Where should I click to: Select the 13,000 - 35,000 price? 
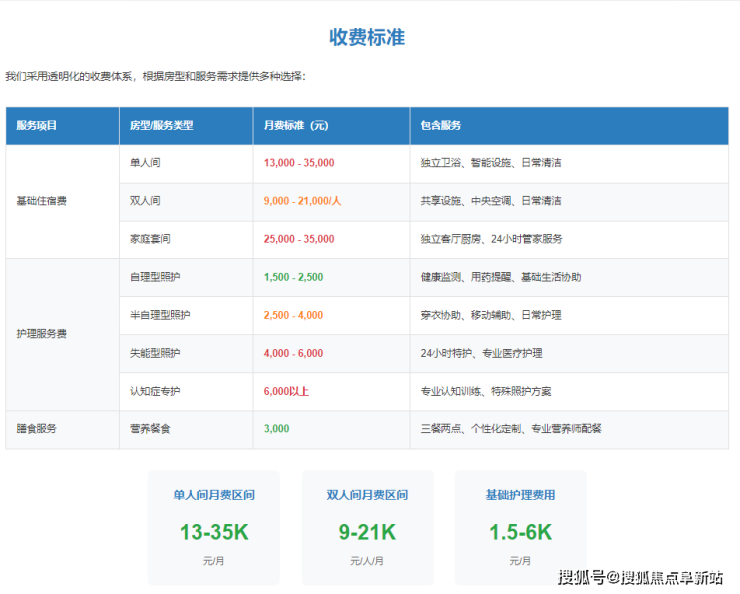click(299, 163)
